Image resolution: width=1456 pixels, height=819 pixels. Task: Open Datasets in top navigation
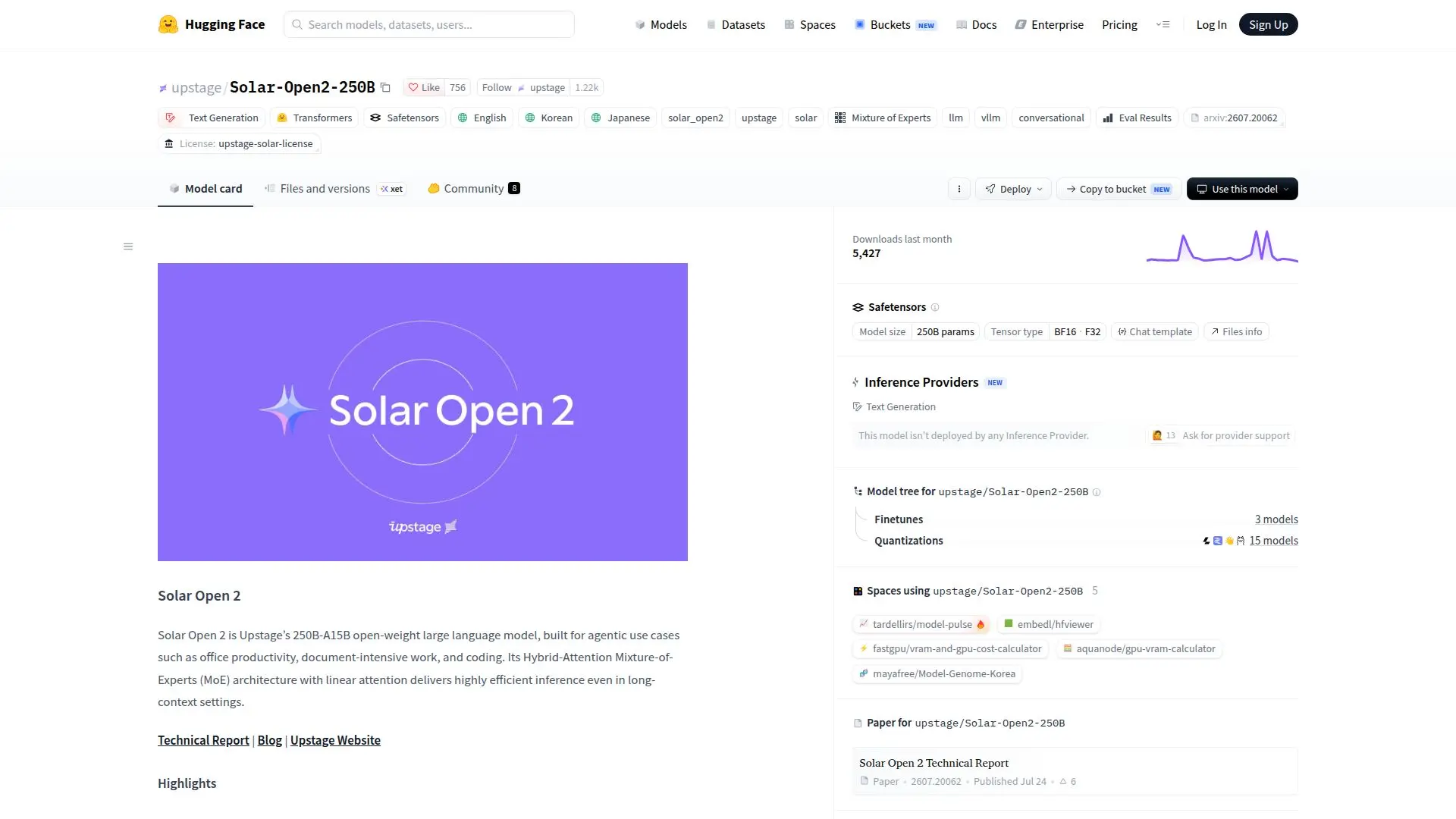[x=736, y=24]
